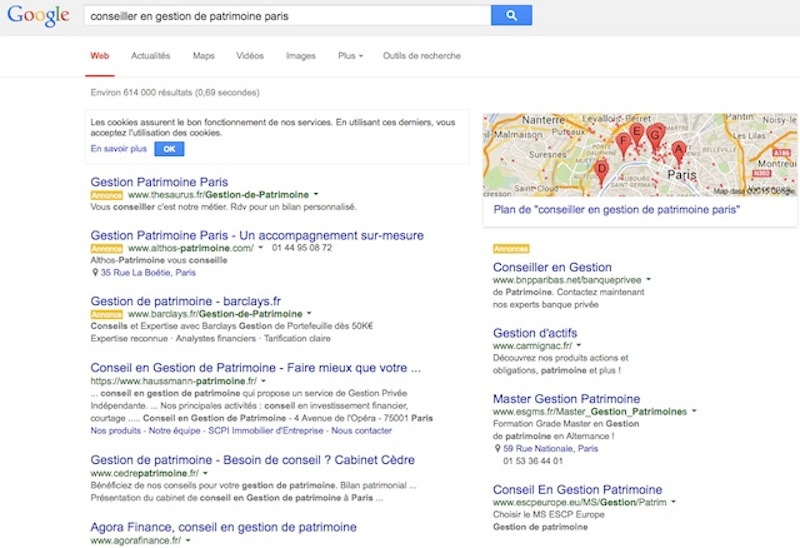This screenshot has width=800, height=548.
Task: Open Conseil en Gestion de Patrimoine haussmann result
Action: tap(256, 367)
